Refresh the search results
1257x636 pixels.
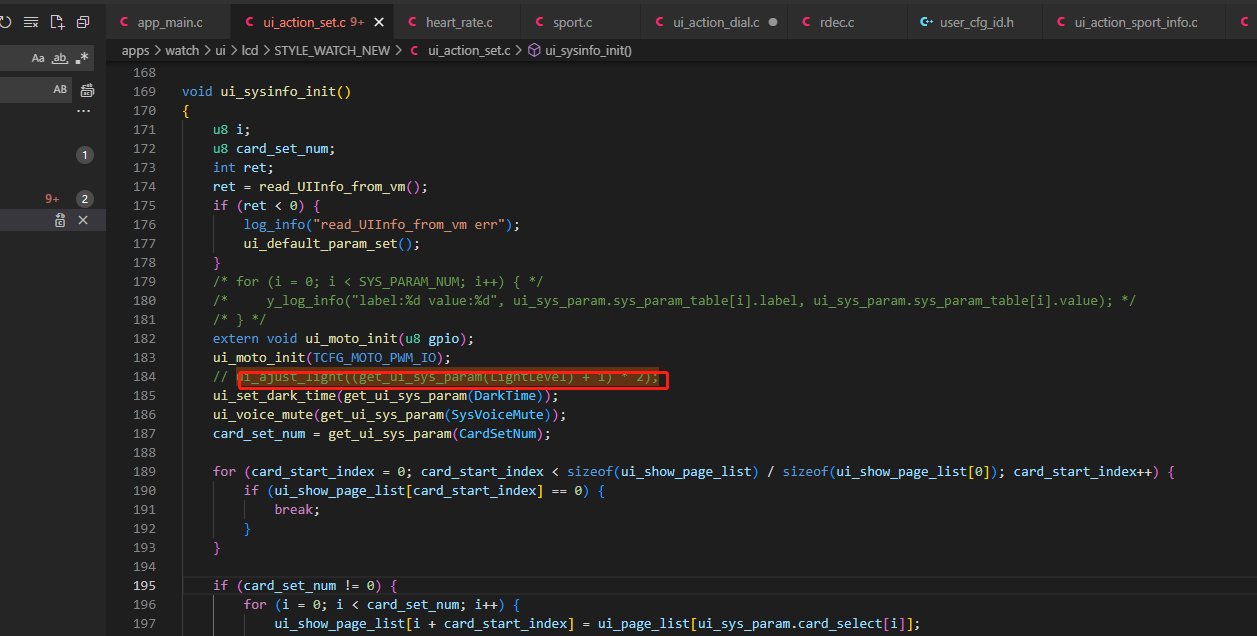(x=5, y=21)
